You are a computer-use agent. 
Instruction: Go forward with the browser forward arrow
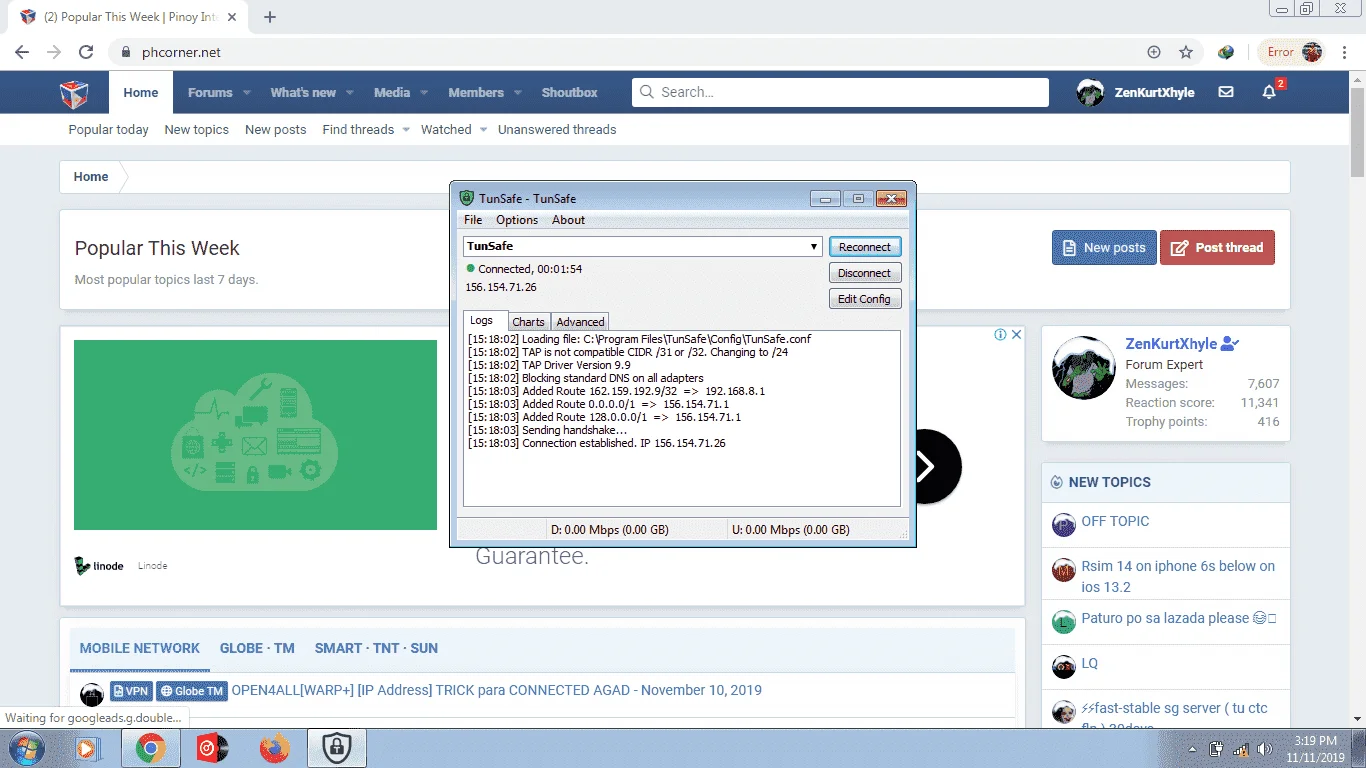click(54, 52)
